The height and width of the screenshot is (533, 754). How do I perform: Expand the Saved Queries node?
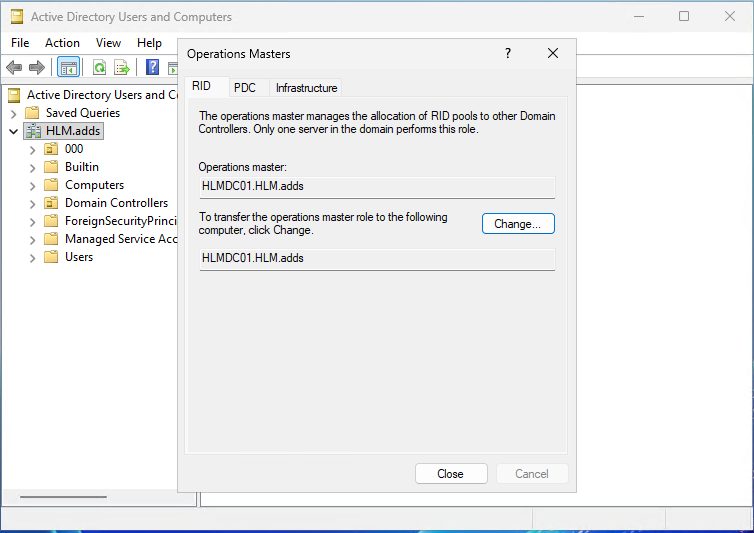(13, 113)
